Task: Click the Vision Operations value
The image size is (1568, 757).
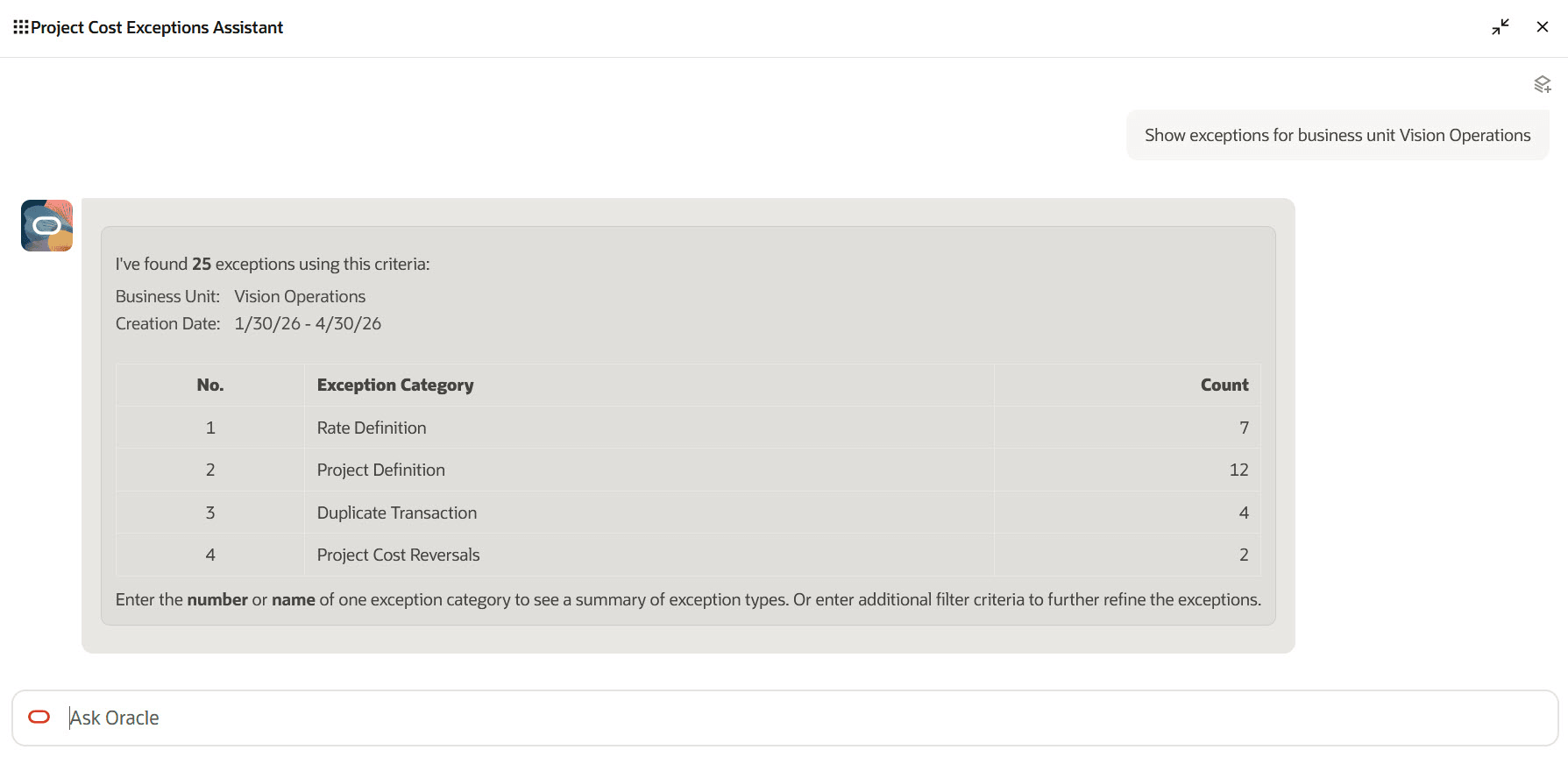Action: click(x=300, y=296)
